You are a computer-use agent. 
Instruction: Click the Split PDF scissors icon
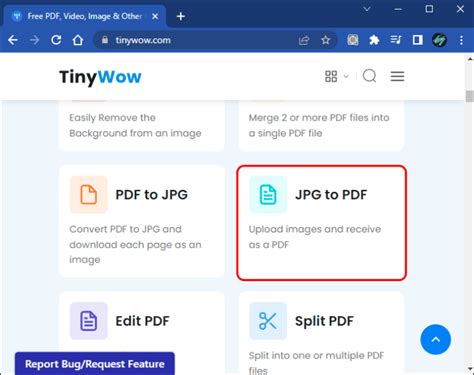click(268, 321)
